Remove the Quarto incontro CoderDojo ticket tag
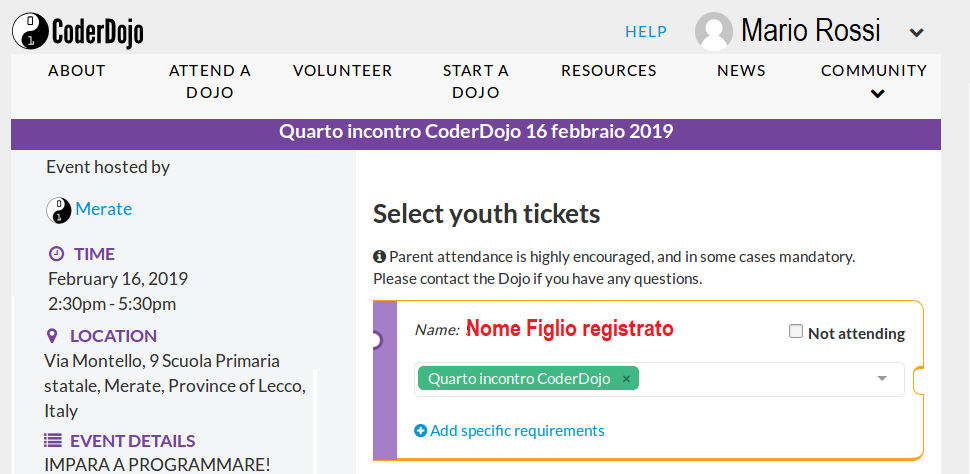The width and height of the screenshot is (970, 474). coord(626,379)
